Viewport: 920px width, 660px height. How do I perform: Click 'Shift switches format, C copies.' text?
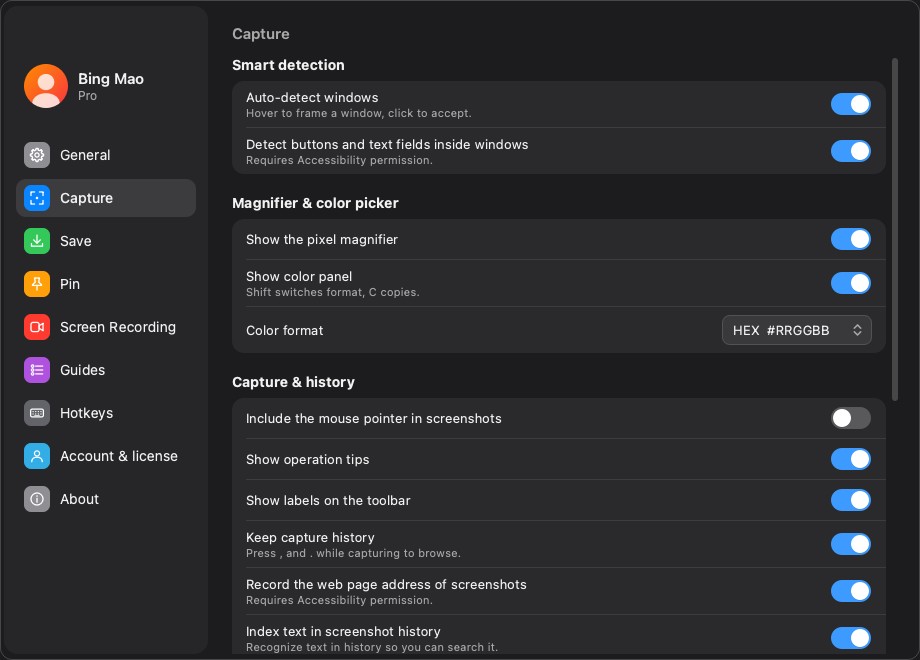tap(333, 292)
